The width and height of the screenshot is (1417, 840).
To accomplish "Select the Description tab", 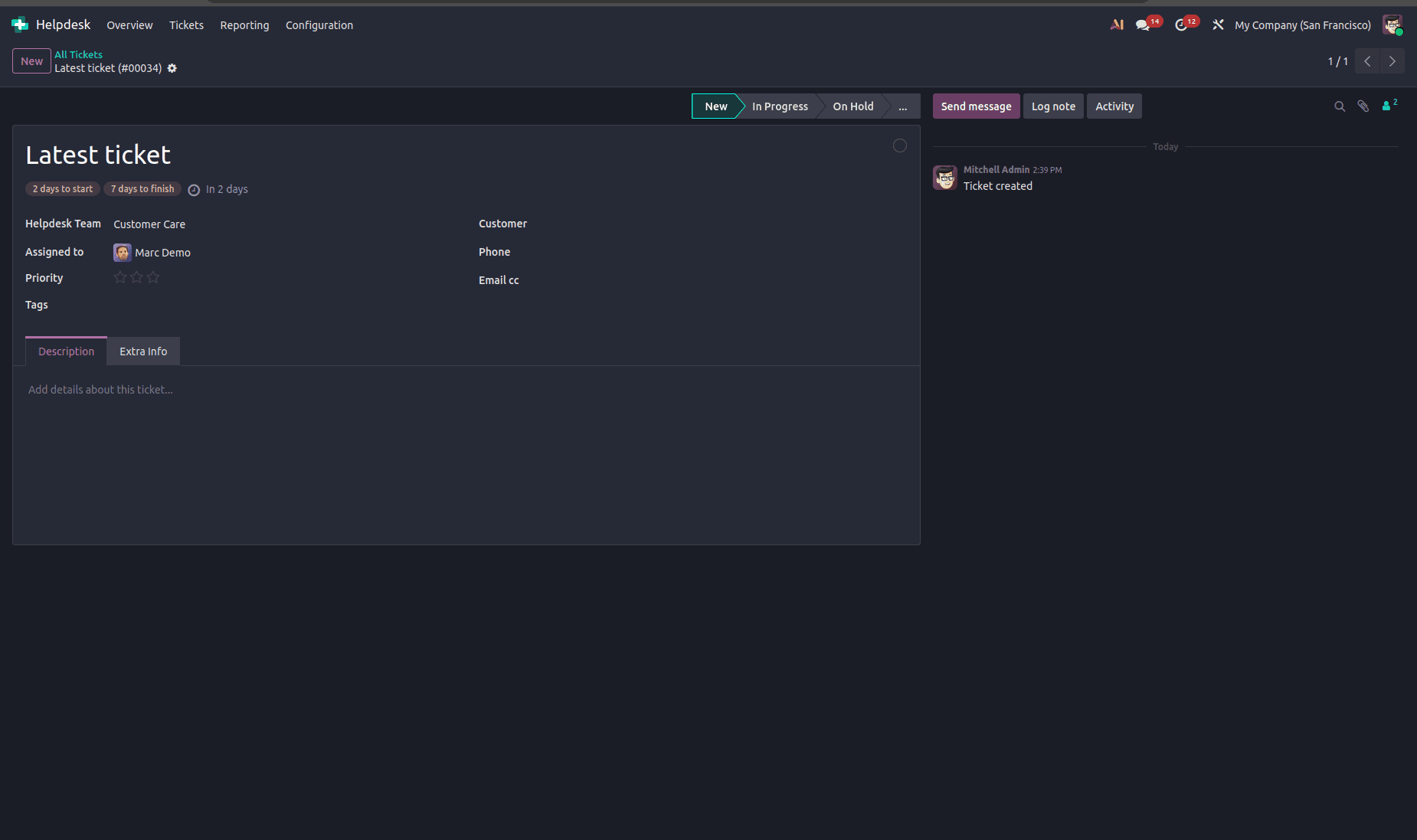I will point(67,351).
